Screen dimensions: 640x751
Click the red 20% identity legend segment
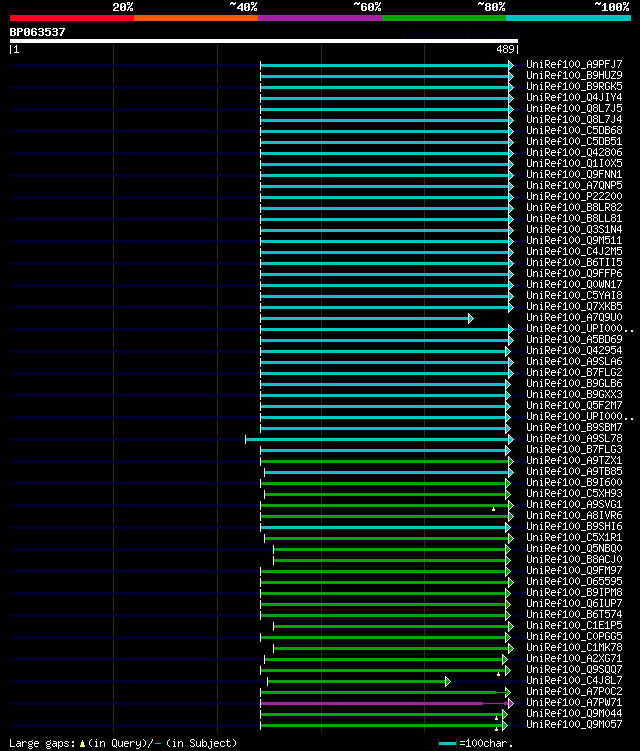[72, 18]
